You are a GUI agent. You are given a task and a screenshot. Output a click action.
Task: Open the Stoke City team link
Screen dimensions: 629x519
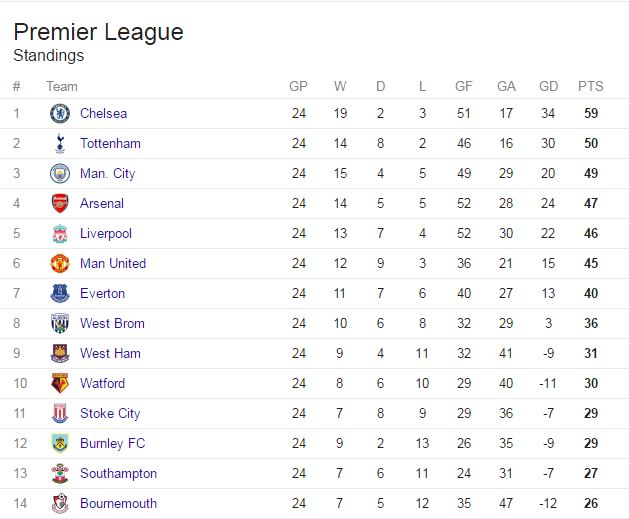[x=110, y=413]
